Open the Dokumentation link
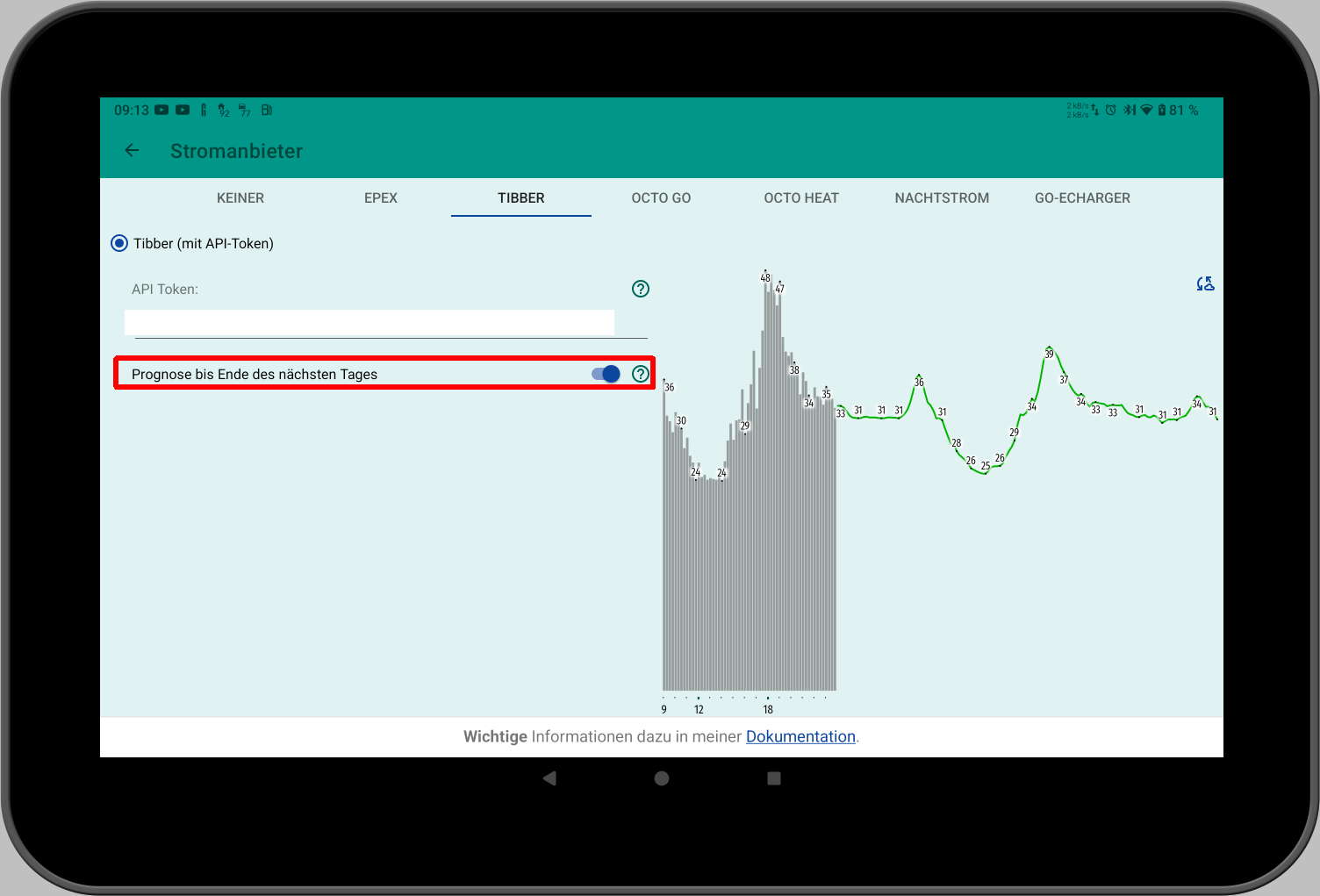The image size is (1320, 896). (x=800, y=736)
